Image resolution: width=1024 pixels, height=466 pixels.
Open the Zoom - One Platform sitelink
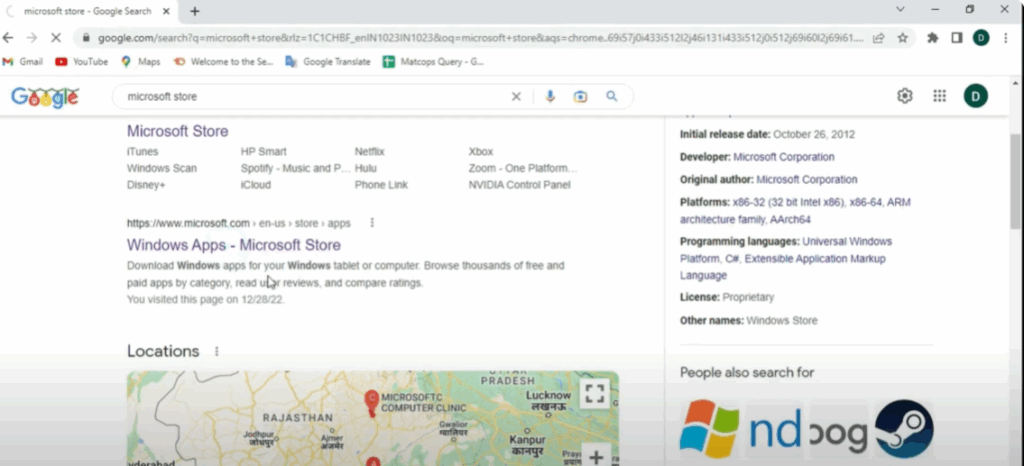pyautogui.click(x=523, y=168)
